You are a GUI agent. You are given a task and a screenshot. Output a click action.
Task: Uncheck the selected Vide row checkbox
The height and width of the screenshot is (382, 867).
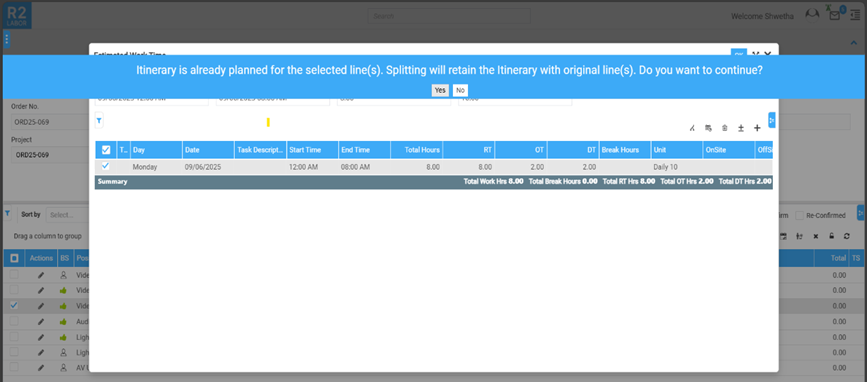click(x=14, y=305)
